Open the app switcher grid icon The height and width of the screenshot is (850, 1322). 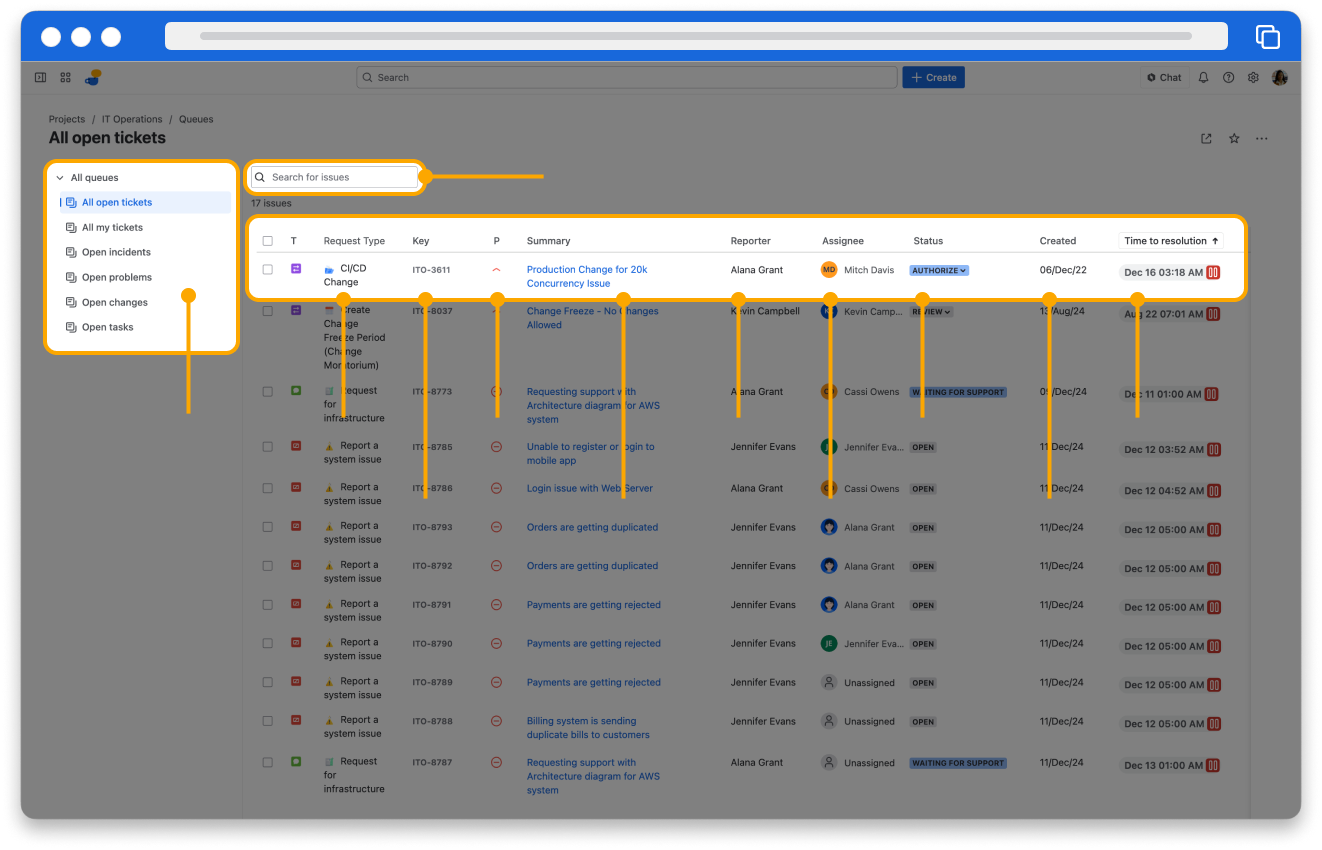click(66, 77)
